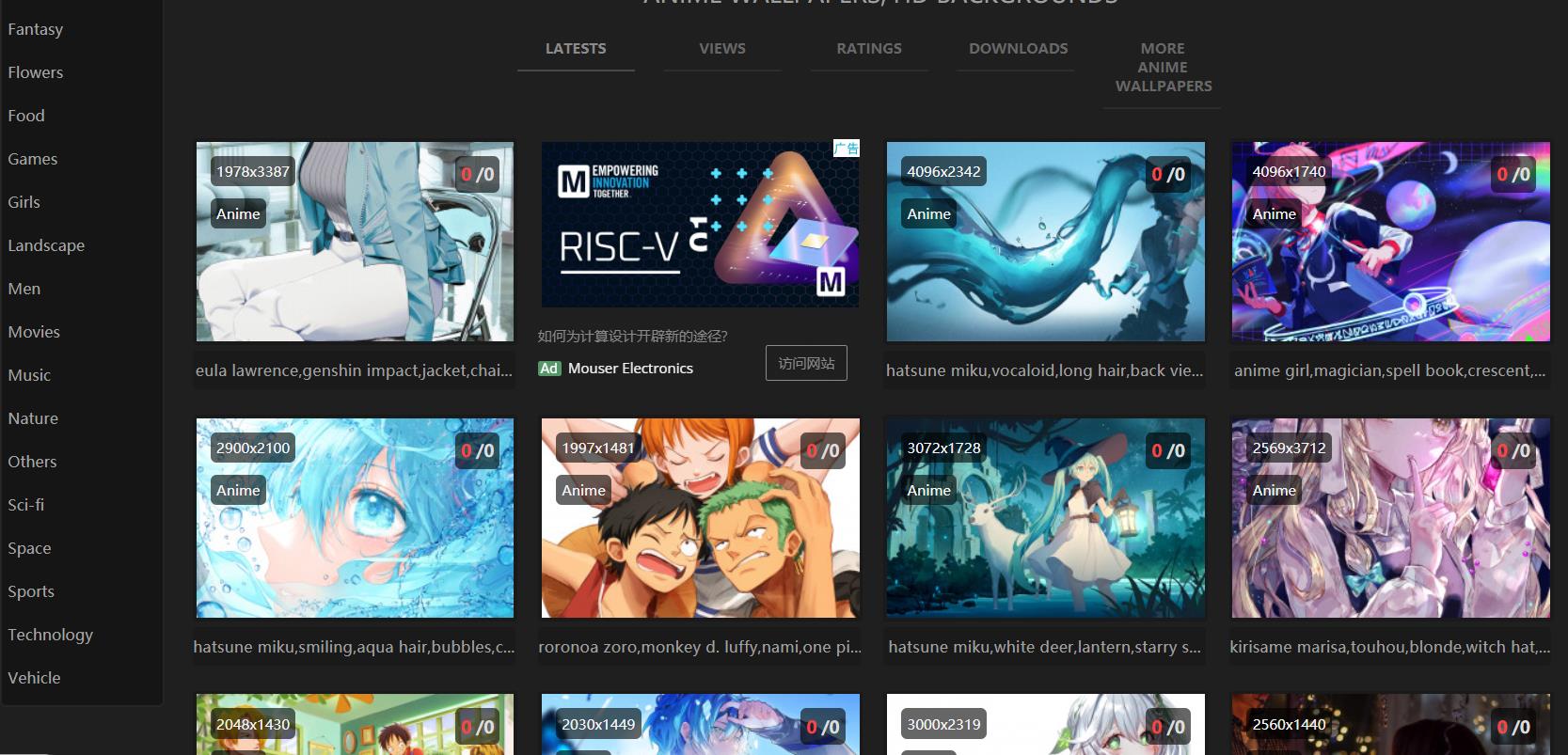Viewport: 1568px width, 755px height.
Task: Open the 2560x1440 wallpaper thumbnail
Action: 1391,725
